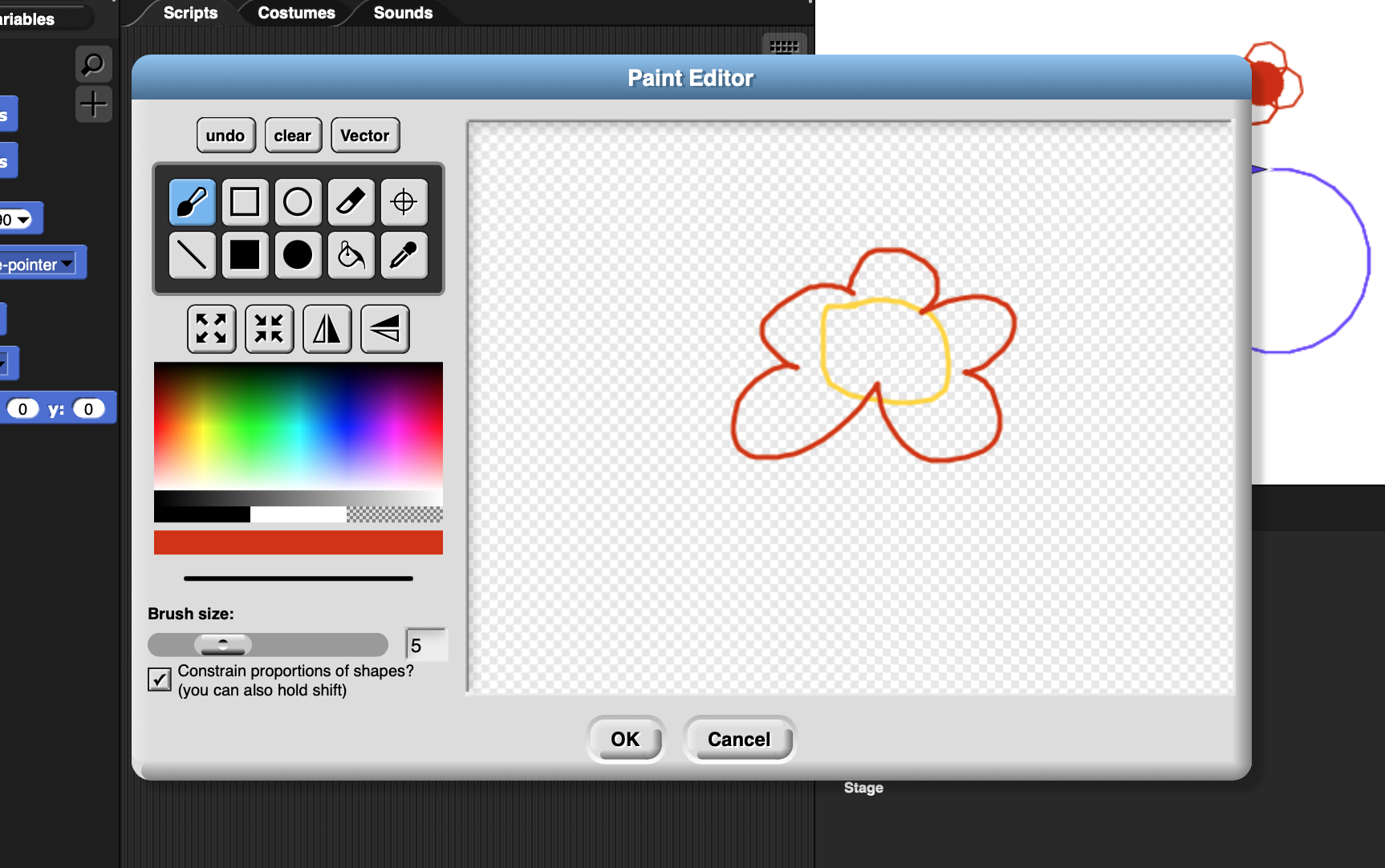This screenshot has width=1385, height=868.
Task: Select the eraser tool
Action: [351, 202]
